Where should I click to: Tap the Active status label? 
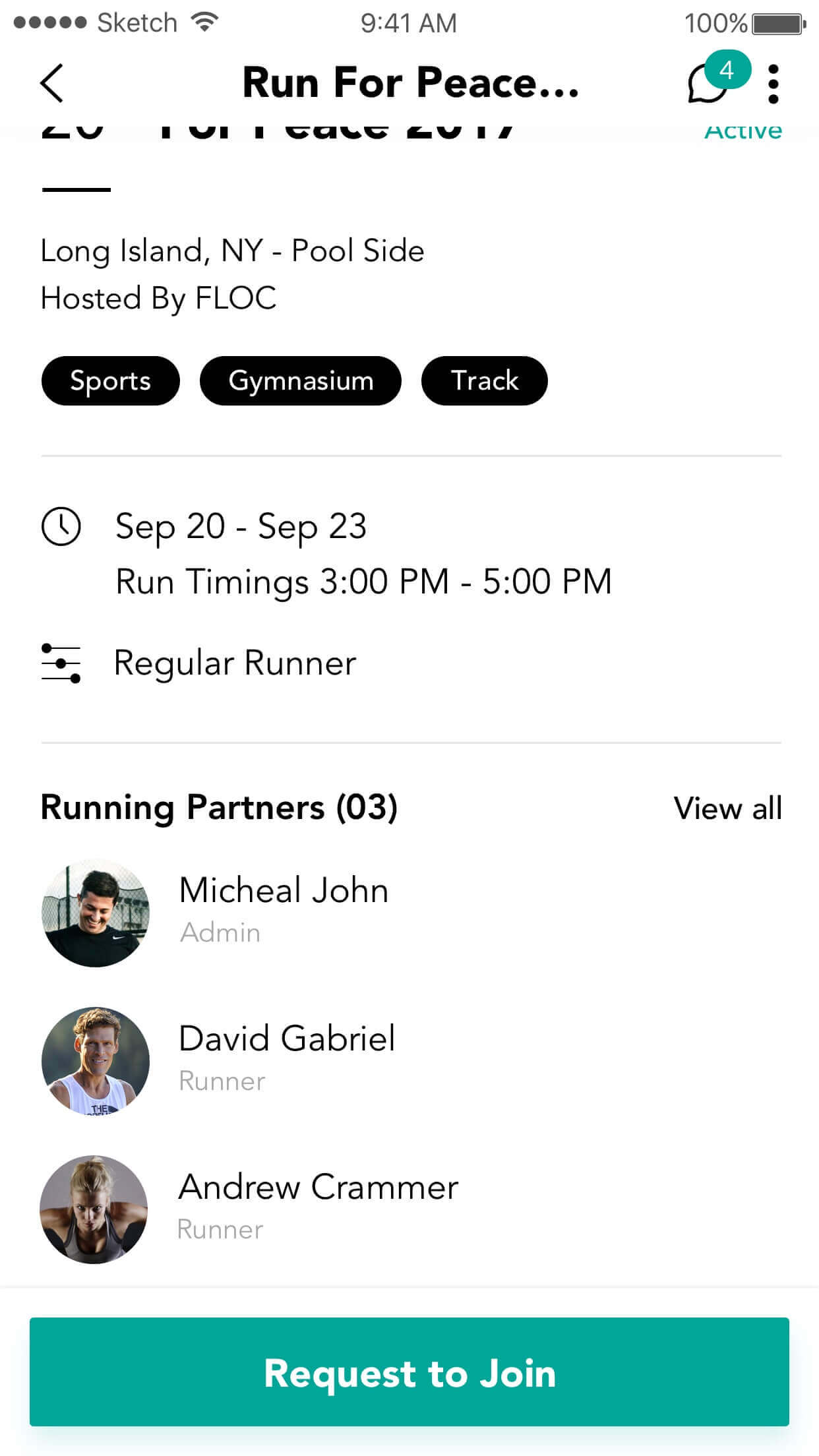pos(743,131)
